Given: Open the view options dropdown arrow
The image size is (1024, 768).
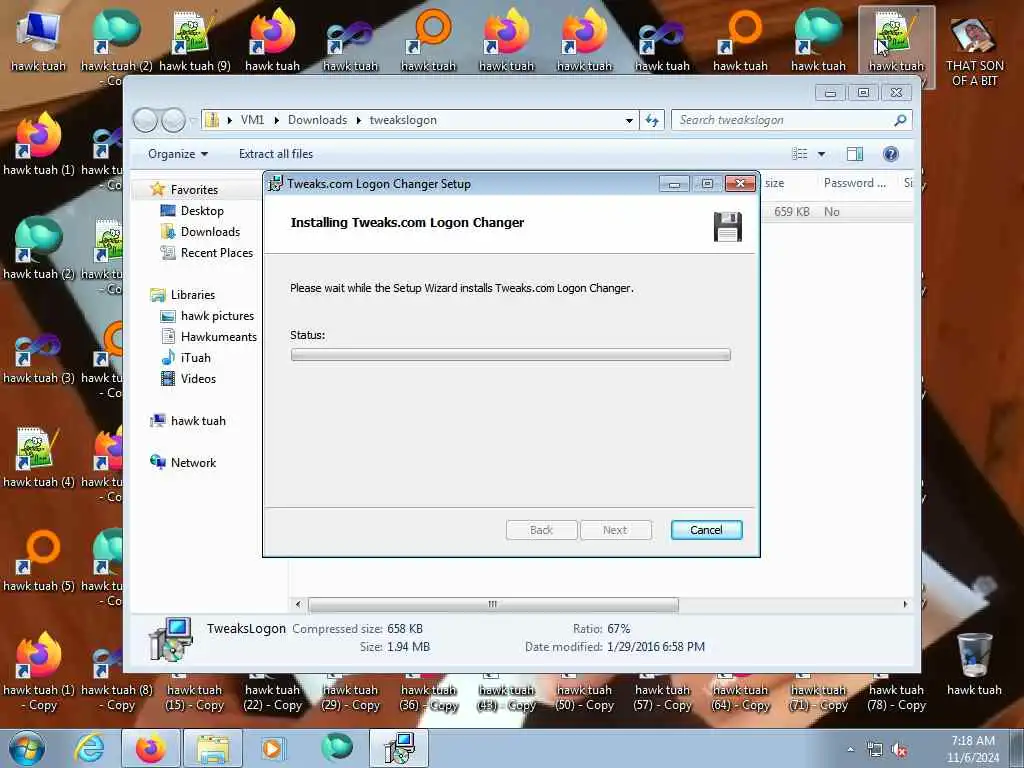Looking at the screenshot, I should coord(822,154).
